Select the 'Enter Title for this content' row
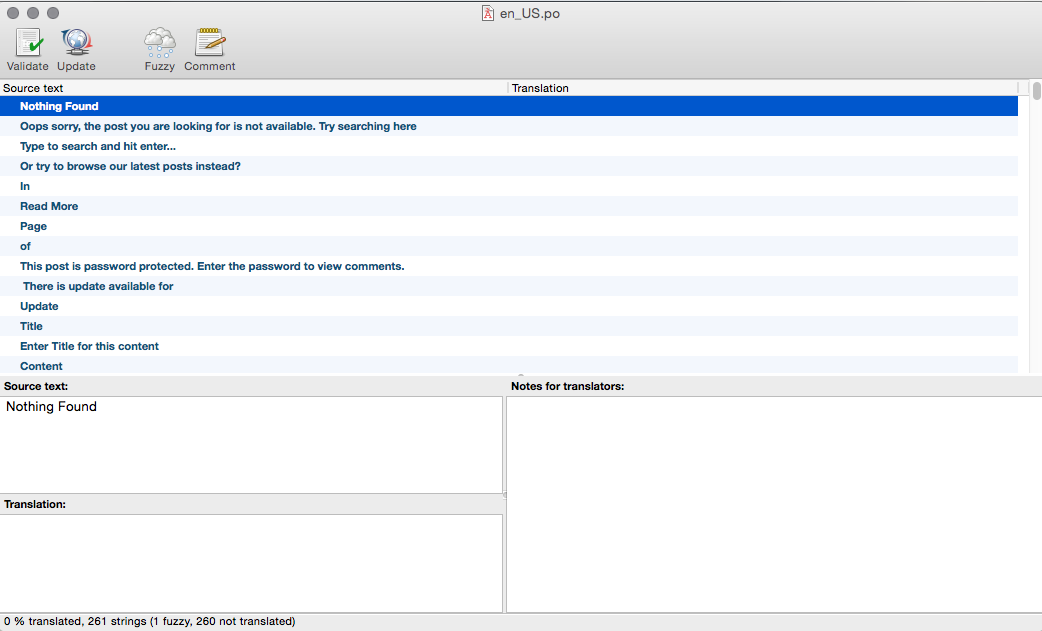Viewport: 1042px width, 631px height. [x=90, y=346]
